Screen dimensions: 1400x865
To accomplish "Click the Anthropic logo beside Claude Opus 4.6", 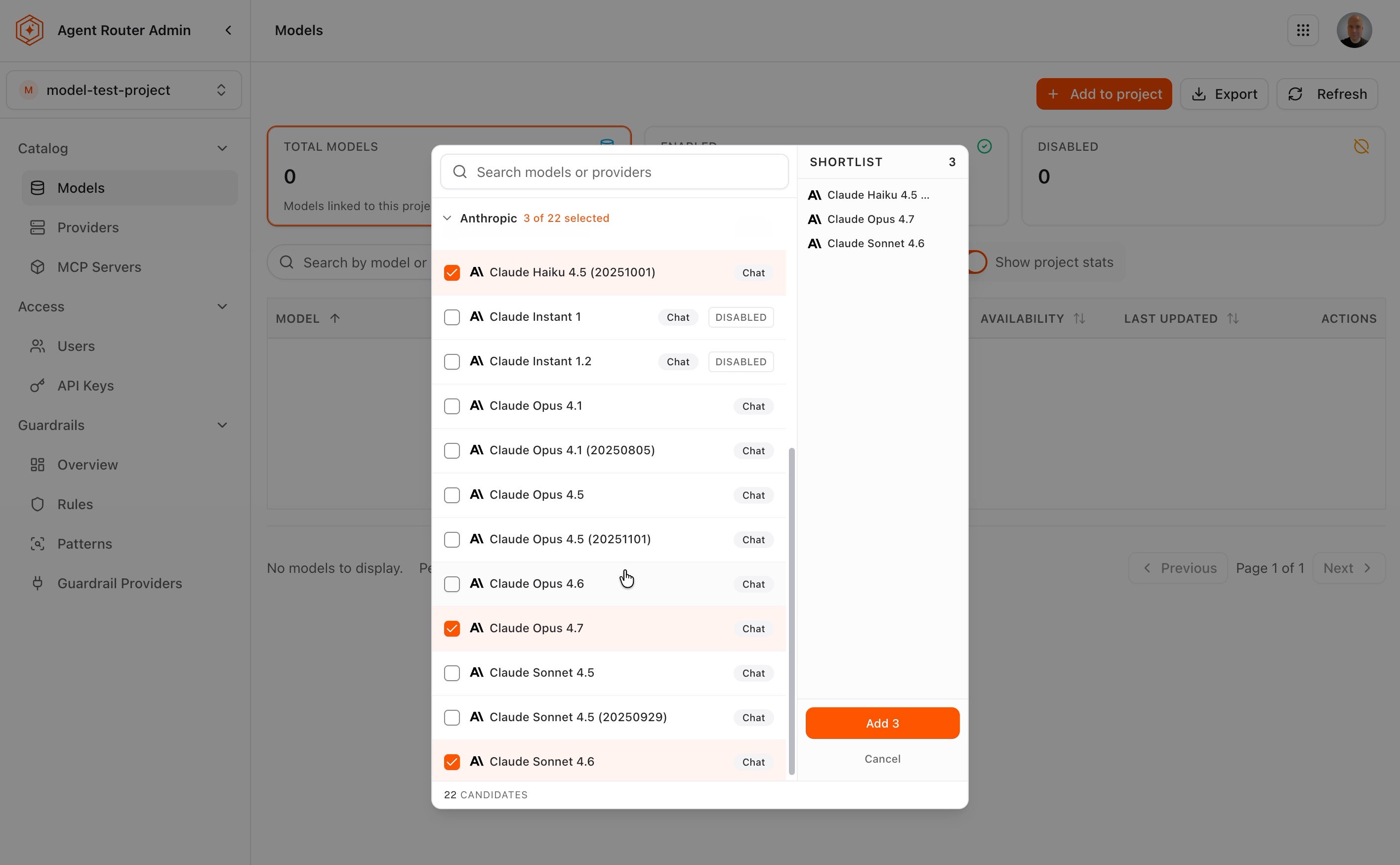I will (477, 583).
